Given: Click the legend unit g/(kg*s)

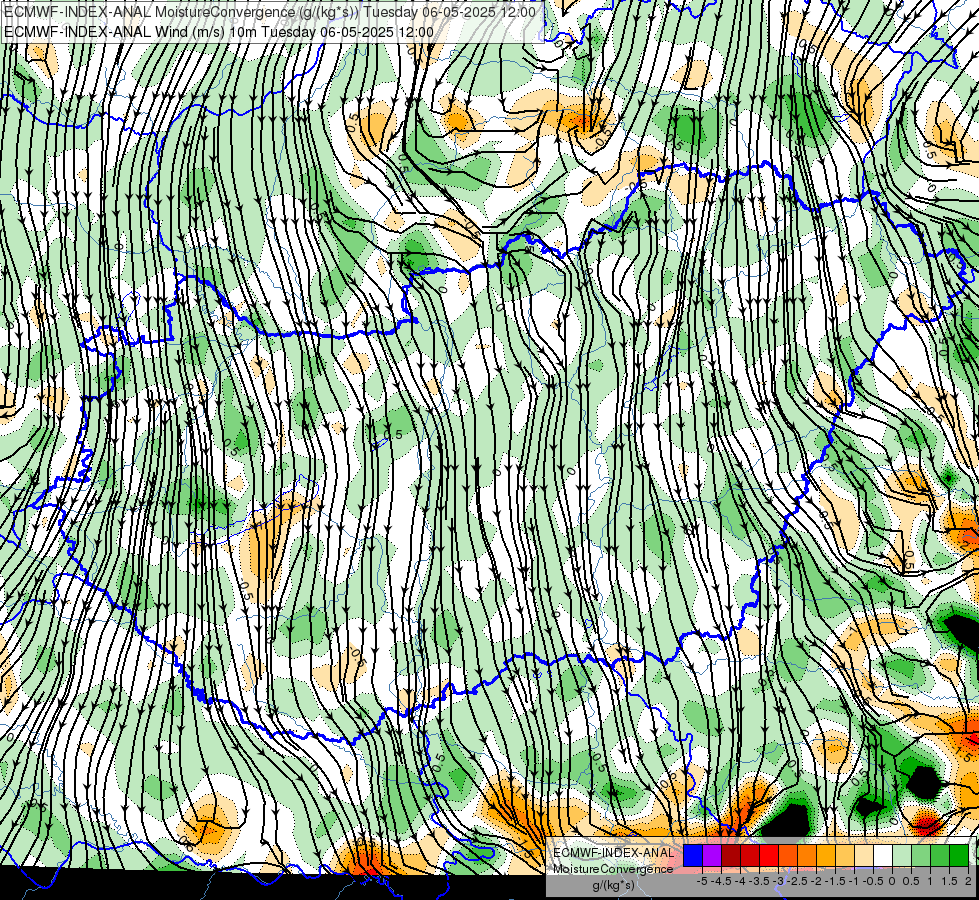Looking at the screenshot, I should (x=613, y=885).
